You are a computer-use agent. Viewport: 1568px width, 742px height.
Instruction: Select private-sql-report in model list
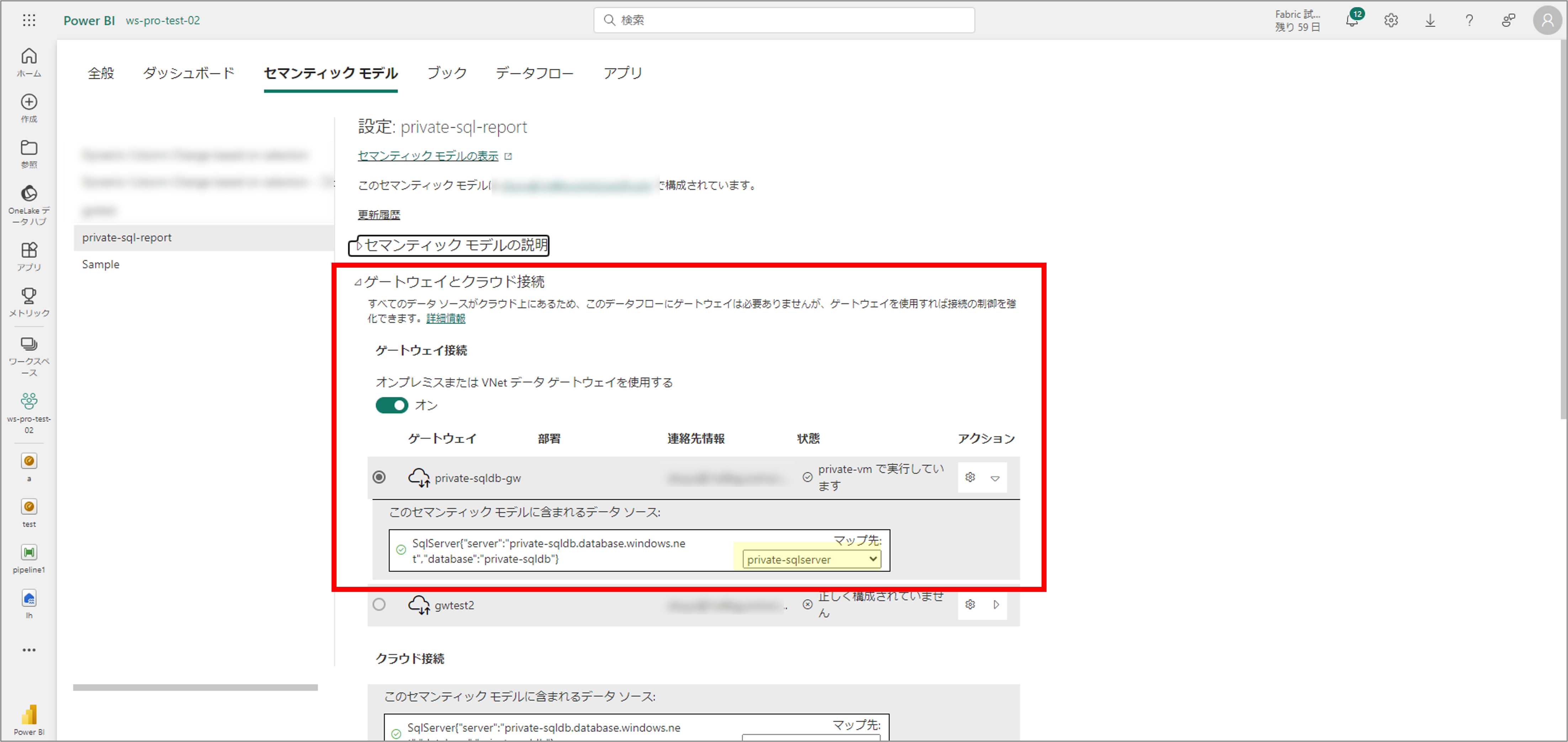click(x=204, y=238)
